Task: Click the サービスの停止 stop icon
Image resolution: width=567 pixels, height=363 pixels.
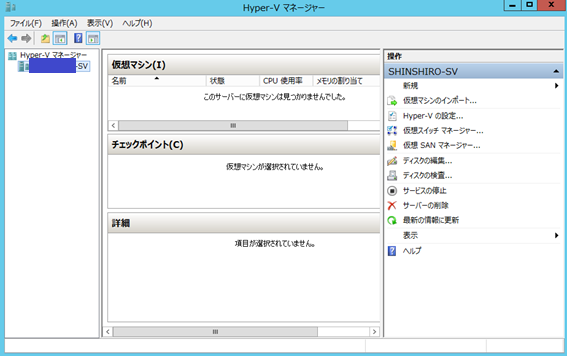Action: (392, 191)
